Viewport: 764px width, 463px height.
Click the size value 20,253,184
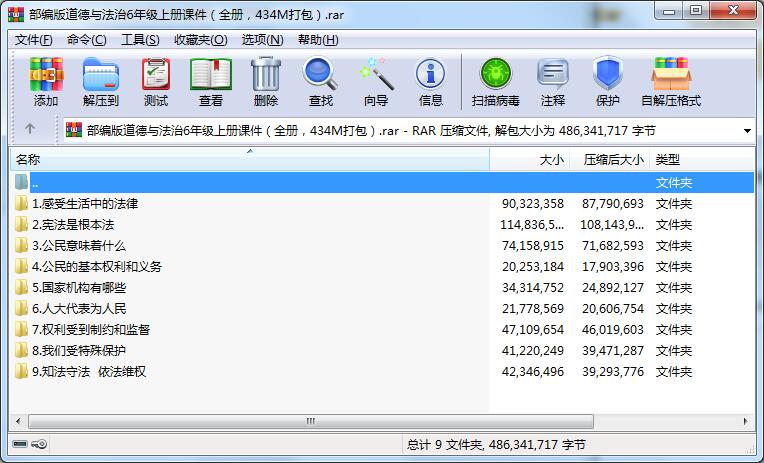[x=533, y=267]
